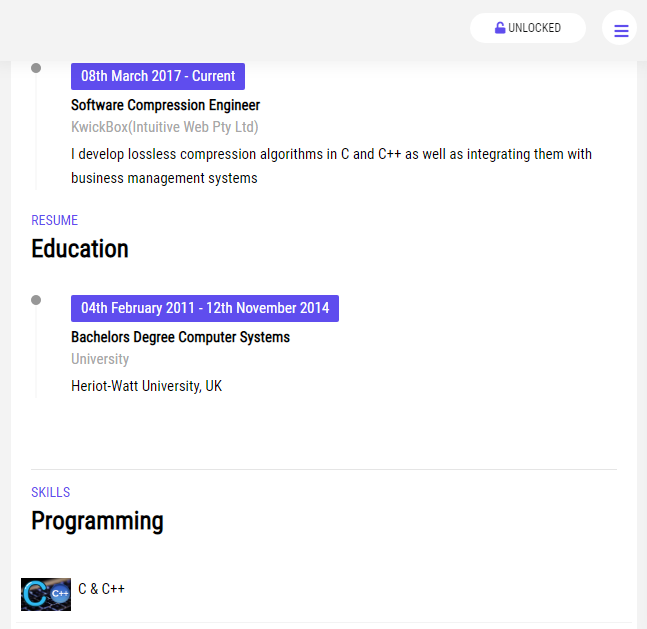Select the C & C++ skill thumbnail
647x629 pixels.
(x=46, y=593)
